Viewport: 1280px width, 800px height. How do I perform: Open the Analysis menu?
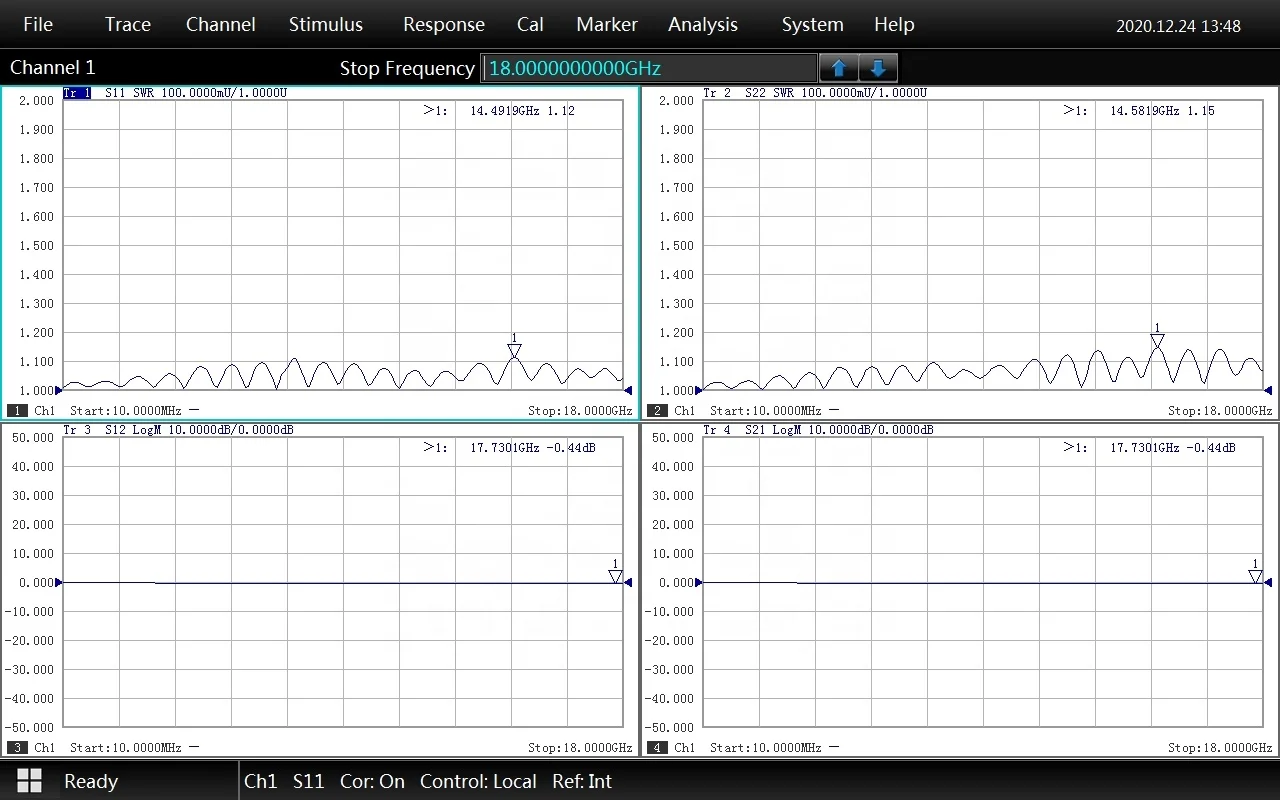703,24
